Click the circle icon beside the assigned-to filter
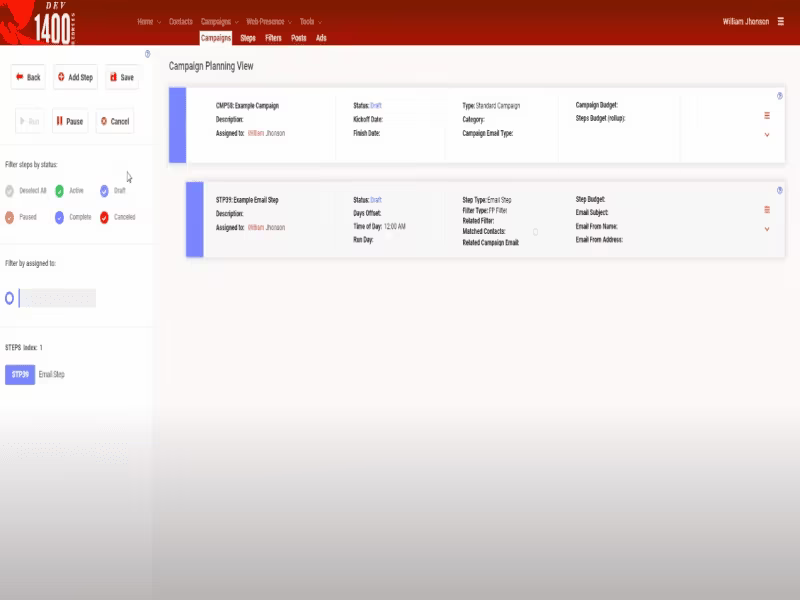Screen dimensions: 800x600 (9, 298)
